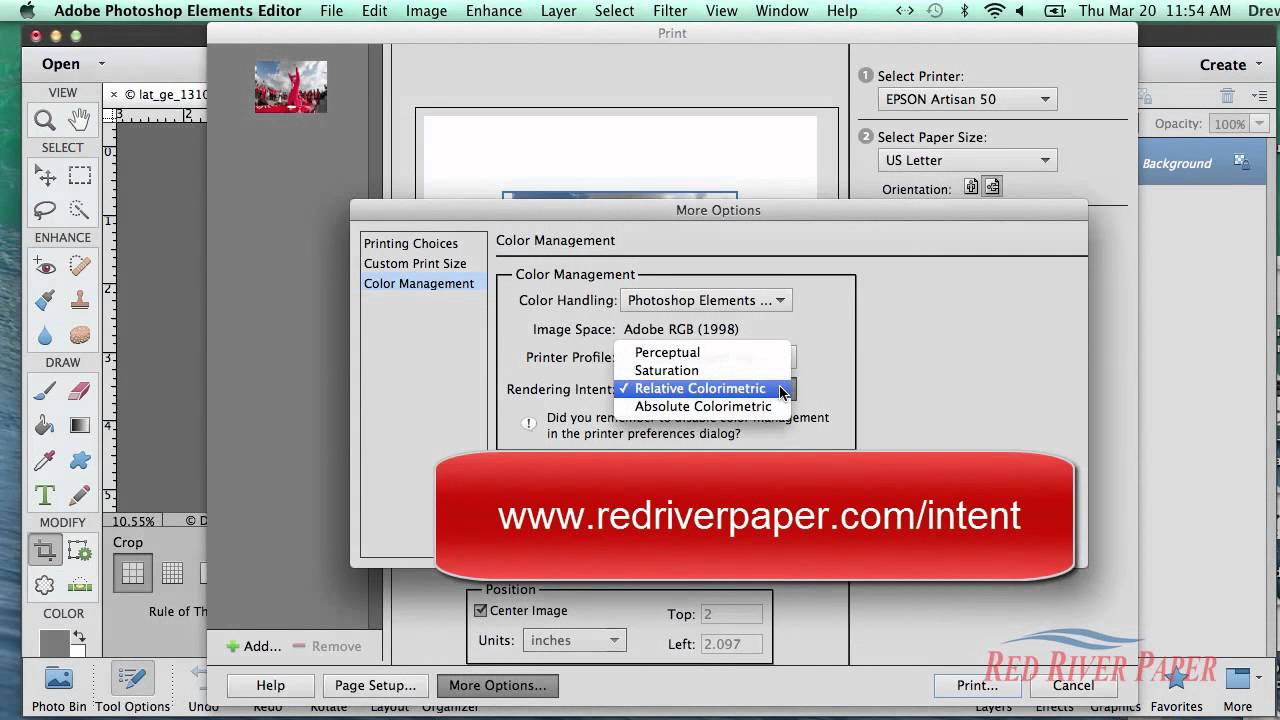
Task: Set portrait orientation
Action: 971,187
